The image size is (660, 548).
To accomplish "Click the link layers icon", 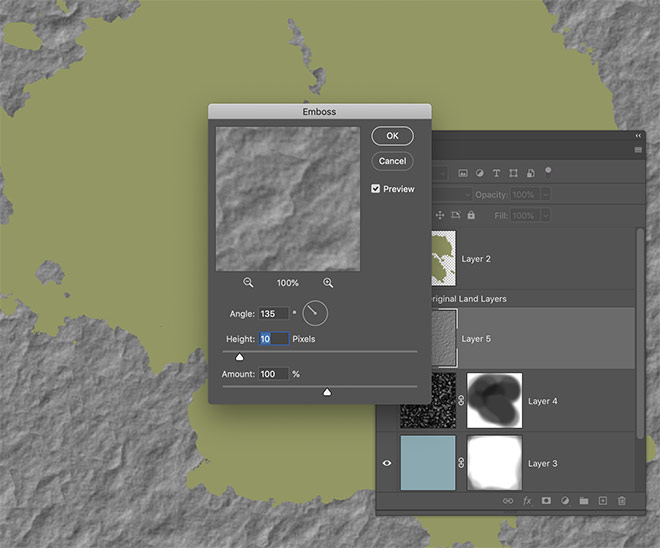I will point(508,500).
